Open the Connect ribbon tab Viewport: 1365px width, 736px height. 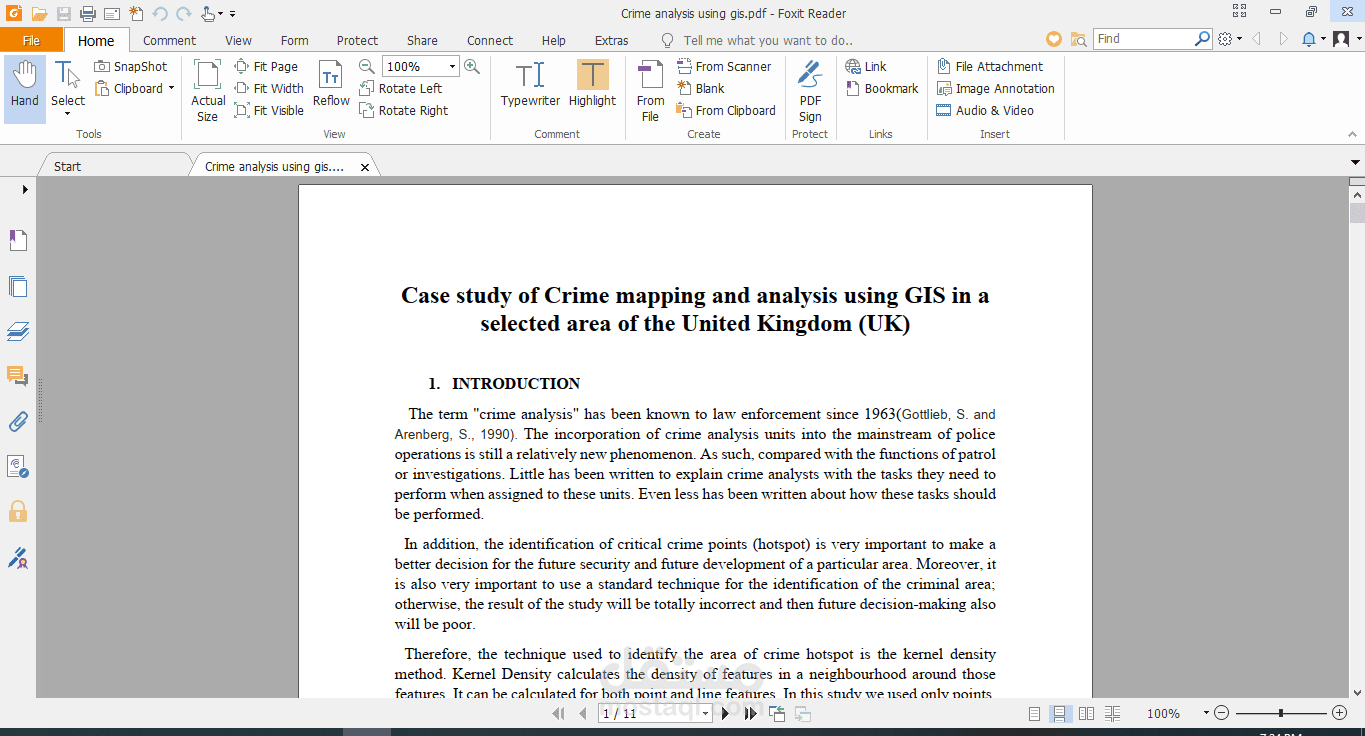[490, 41]
